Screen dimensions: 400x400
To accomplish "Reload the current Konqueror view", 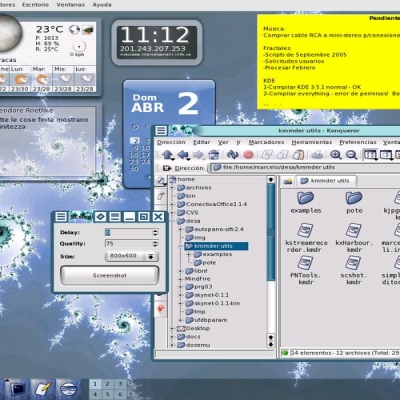I will [233, 155].
